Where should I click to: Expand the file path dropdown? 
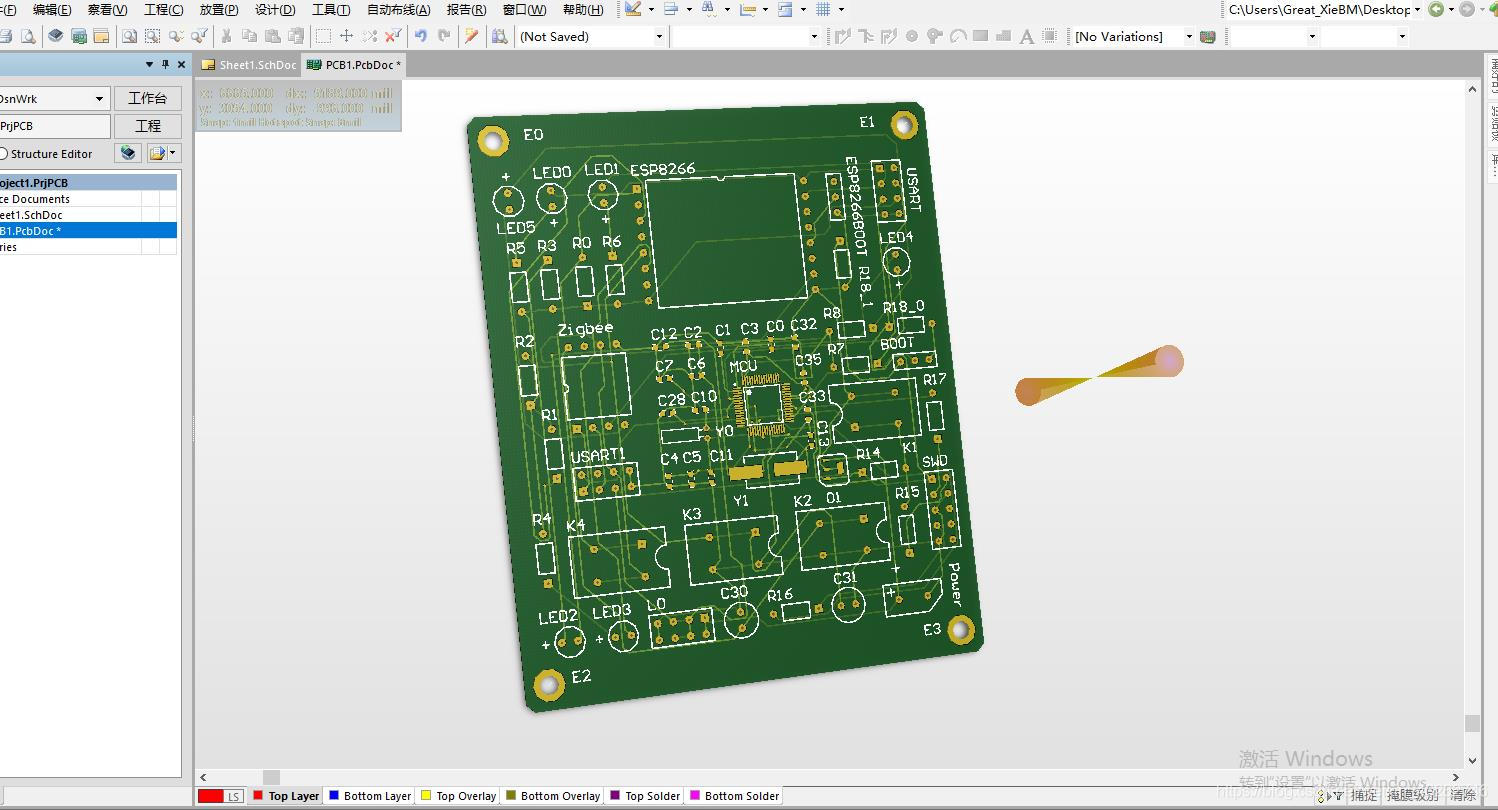[1417, 9]
